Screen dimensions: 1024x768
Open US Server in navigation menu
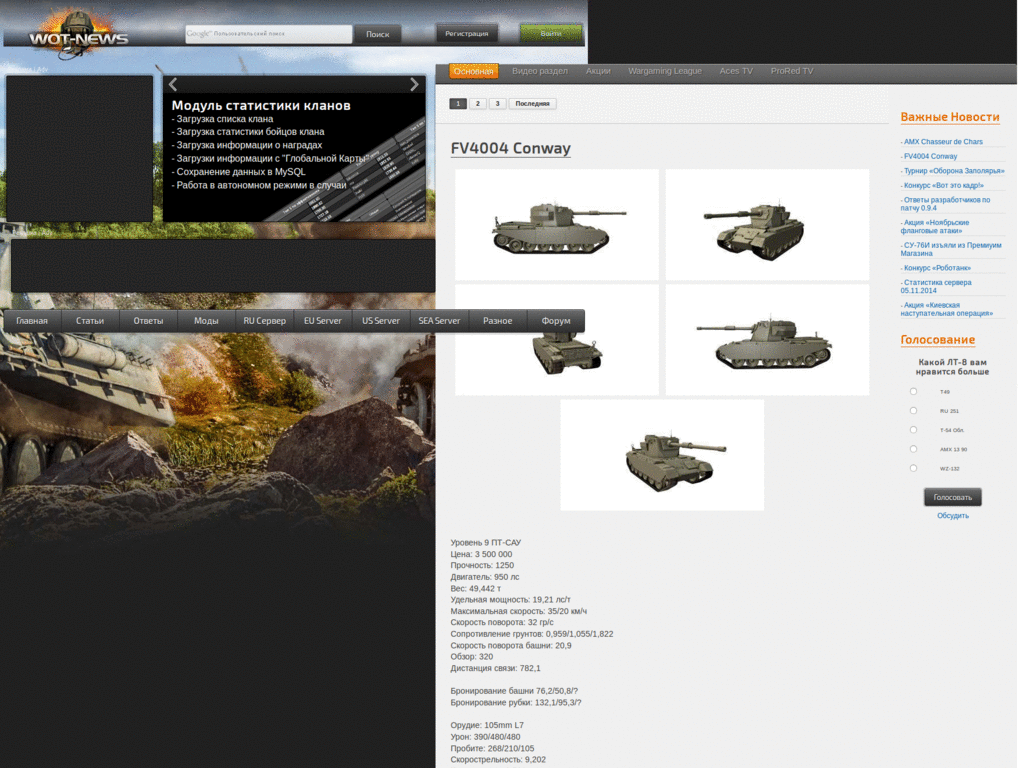[381, 321]
